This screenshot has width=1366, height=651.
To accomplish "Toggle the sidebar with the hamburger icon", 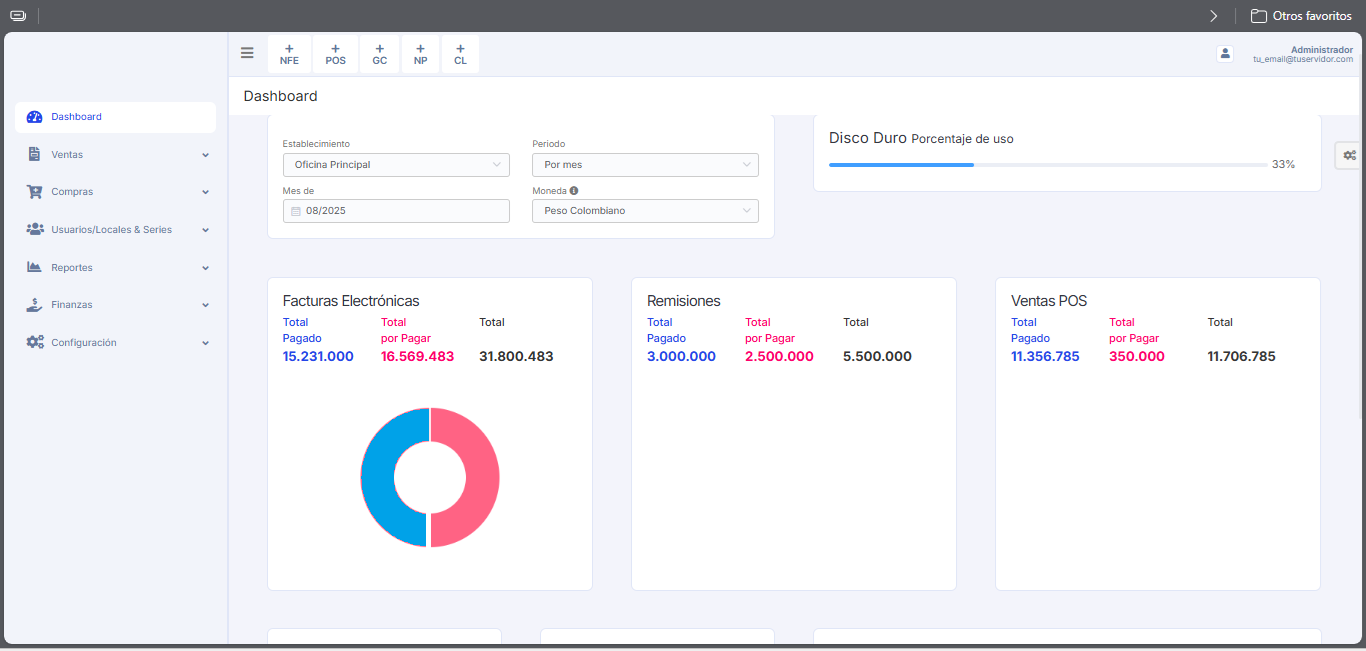I will pos(247,52).
